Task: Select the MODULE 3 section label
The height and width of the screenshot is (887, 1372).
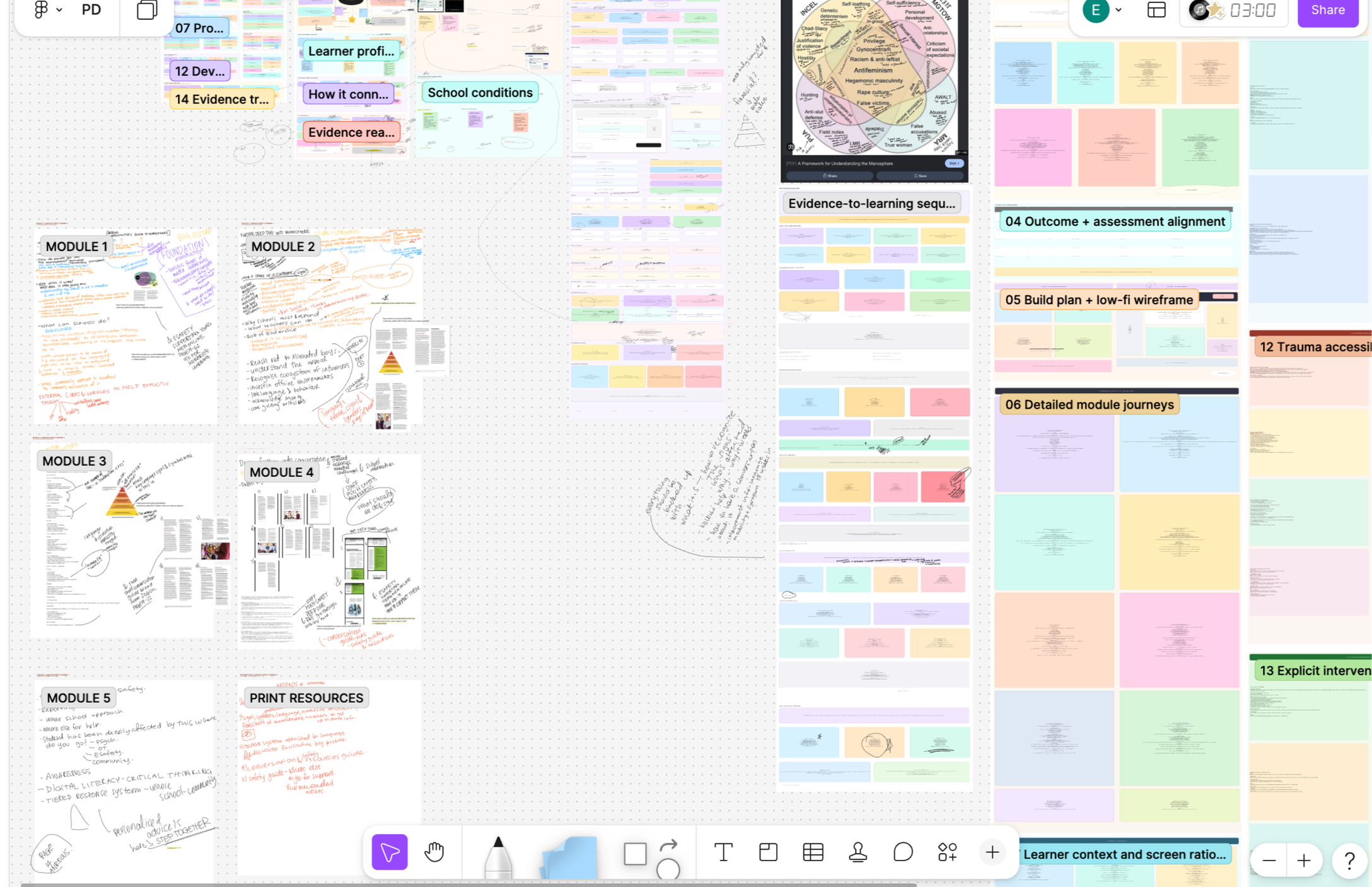Action: 74,461
